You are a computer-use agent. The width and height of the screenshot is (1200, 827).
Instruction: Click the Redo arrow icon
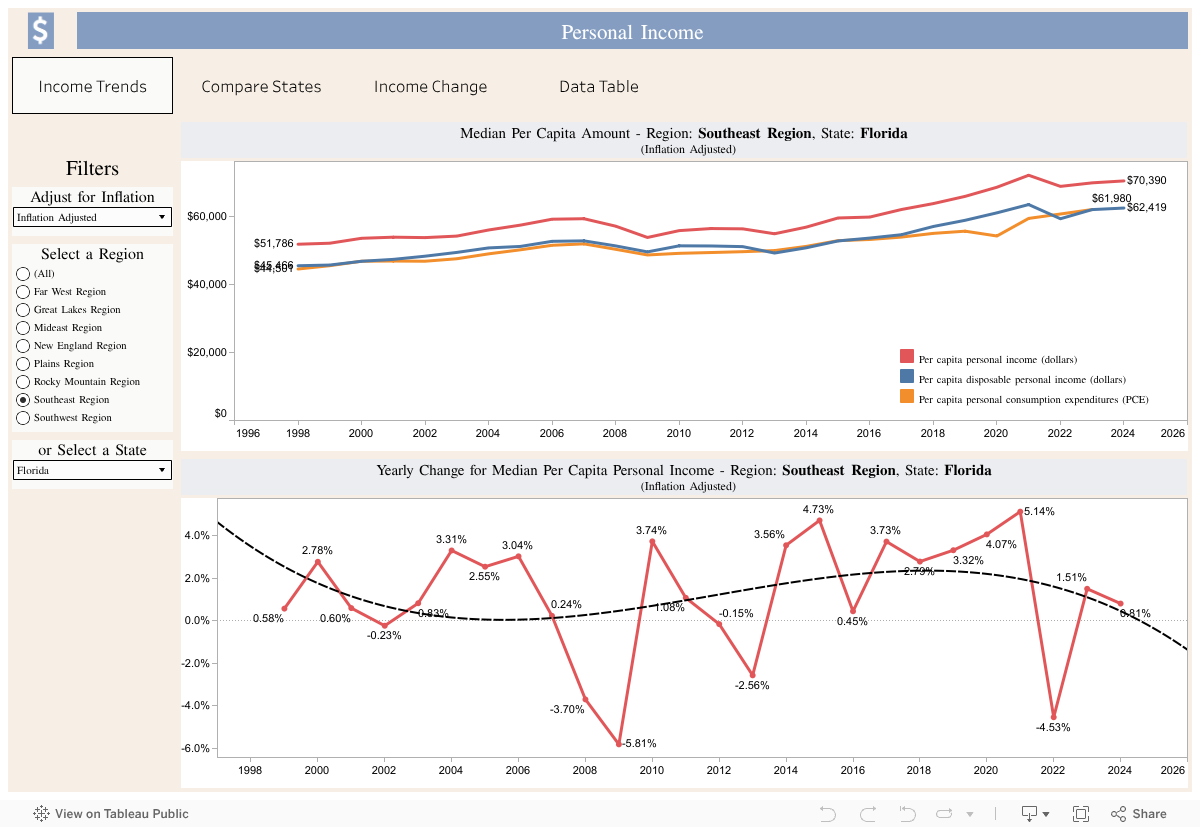pos(868,813)
